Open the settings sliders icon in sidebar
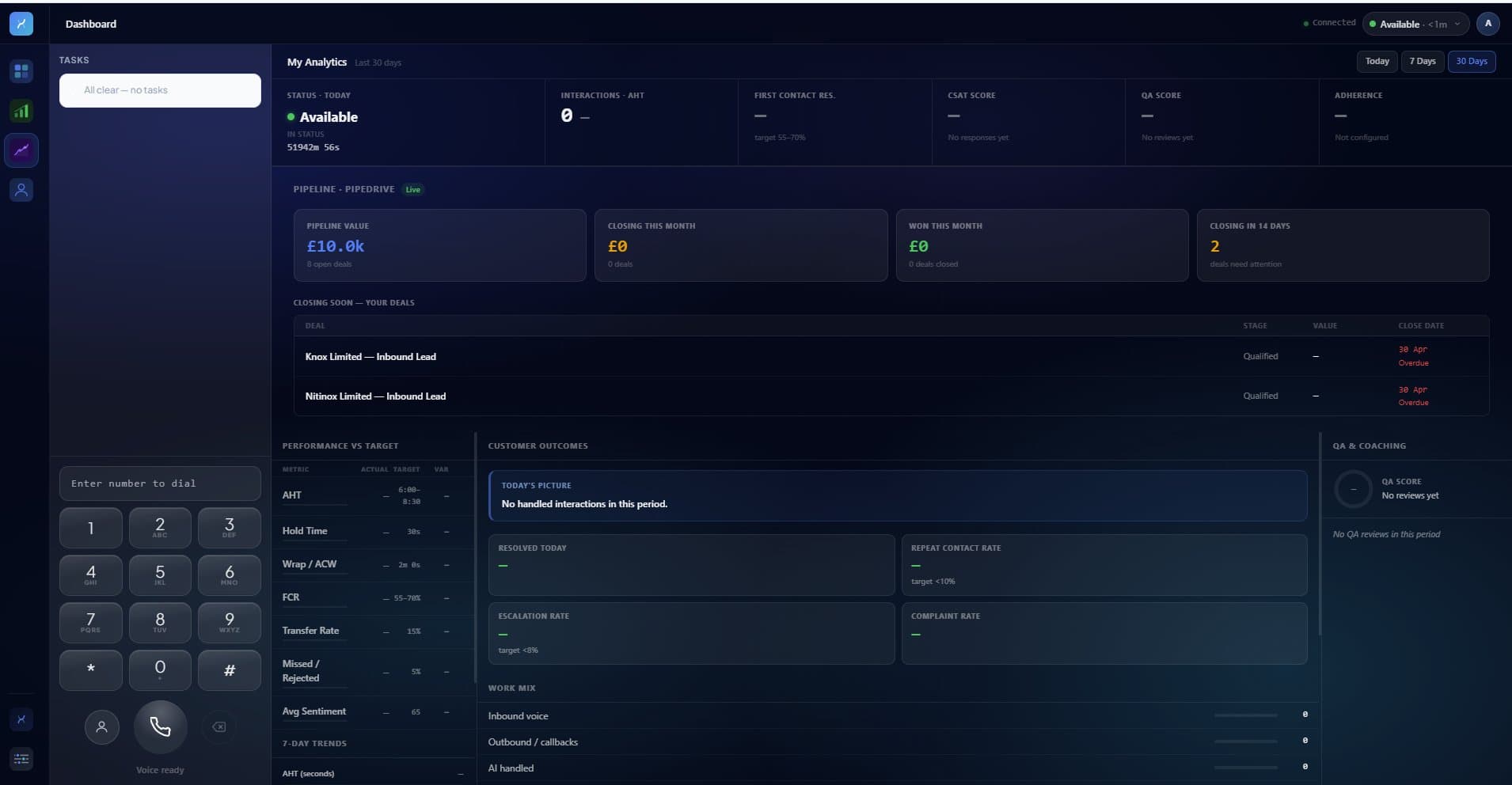Viewport: 1512px width, 785px height. point(21,759)
